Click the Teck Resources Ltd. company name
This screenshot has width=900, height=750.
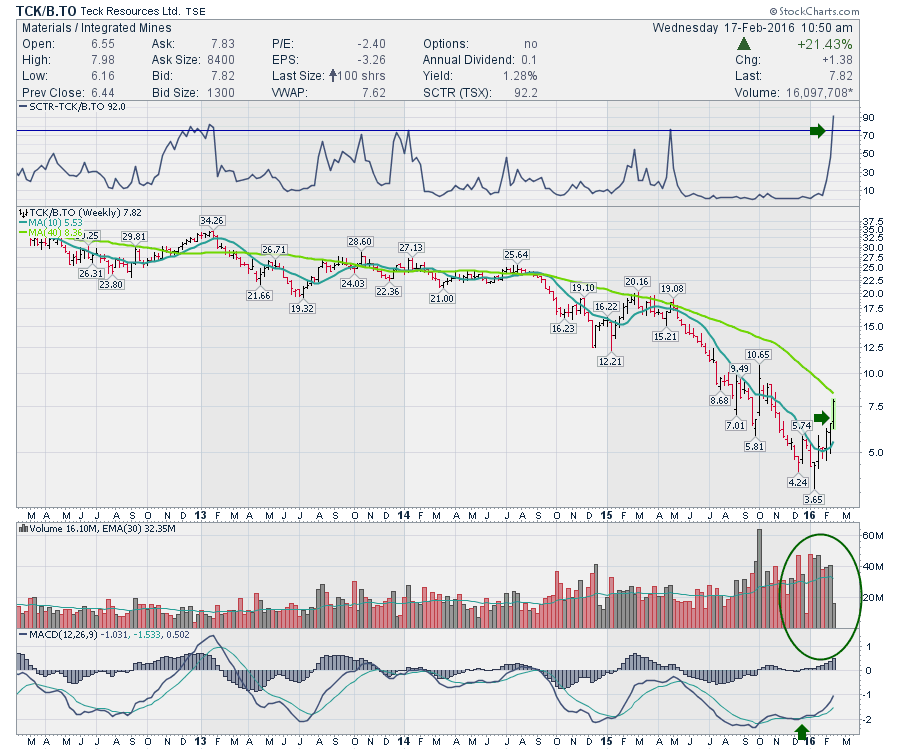coord(130,11)
